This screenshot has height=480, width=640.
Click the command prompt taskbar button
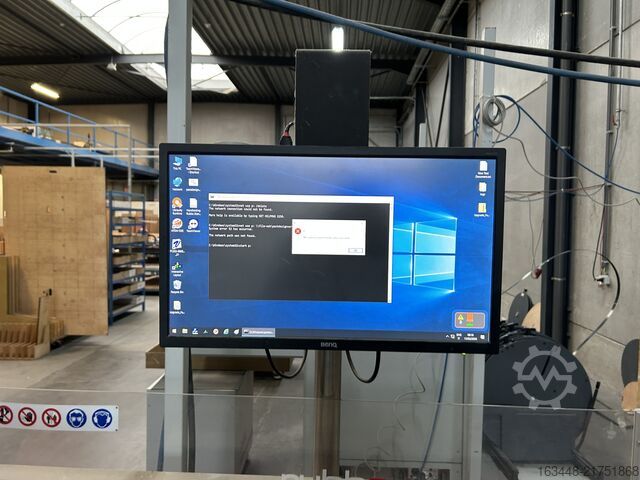258,333
